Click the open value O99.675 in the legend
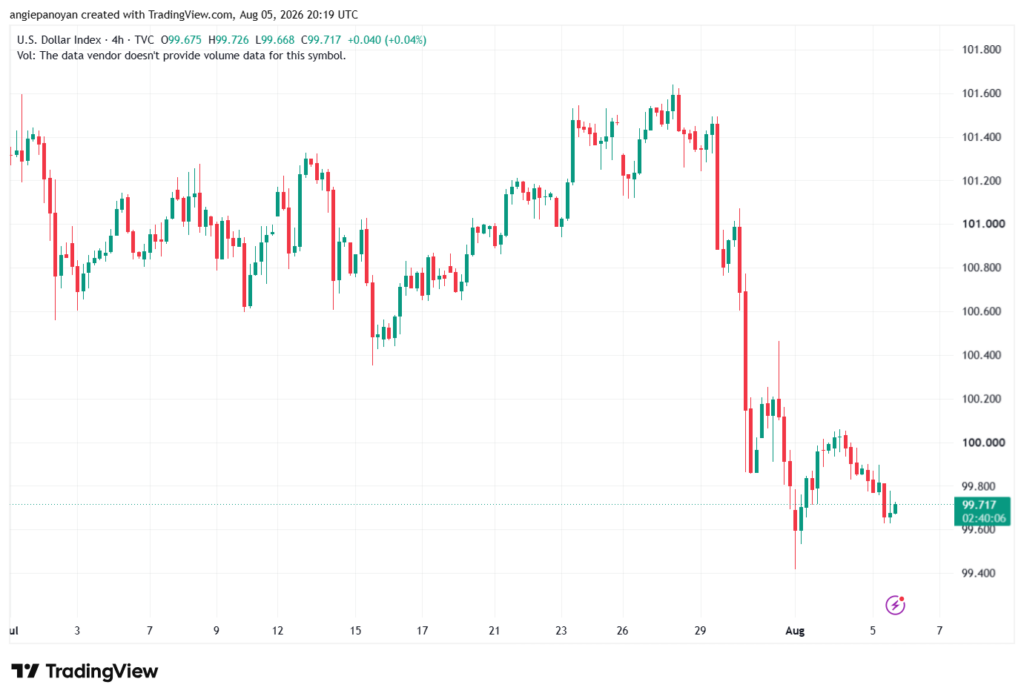 point(181,40)
